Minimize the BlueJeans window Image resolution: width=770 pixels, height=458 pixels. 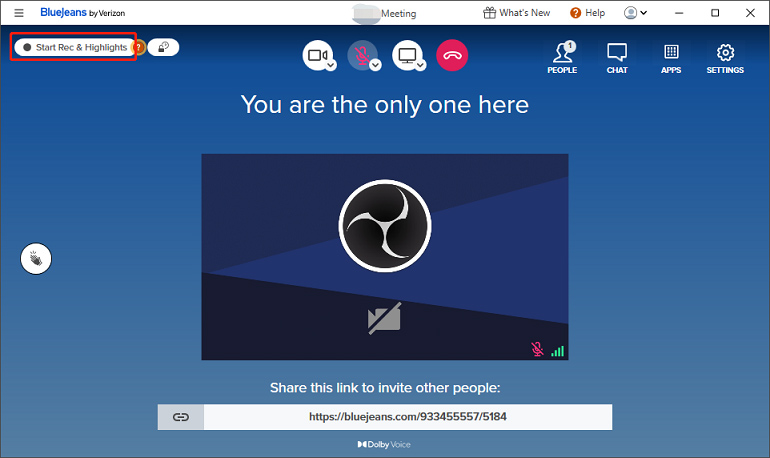coord(679,13)
